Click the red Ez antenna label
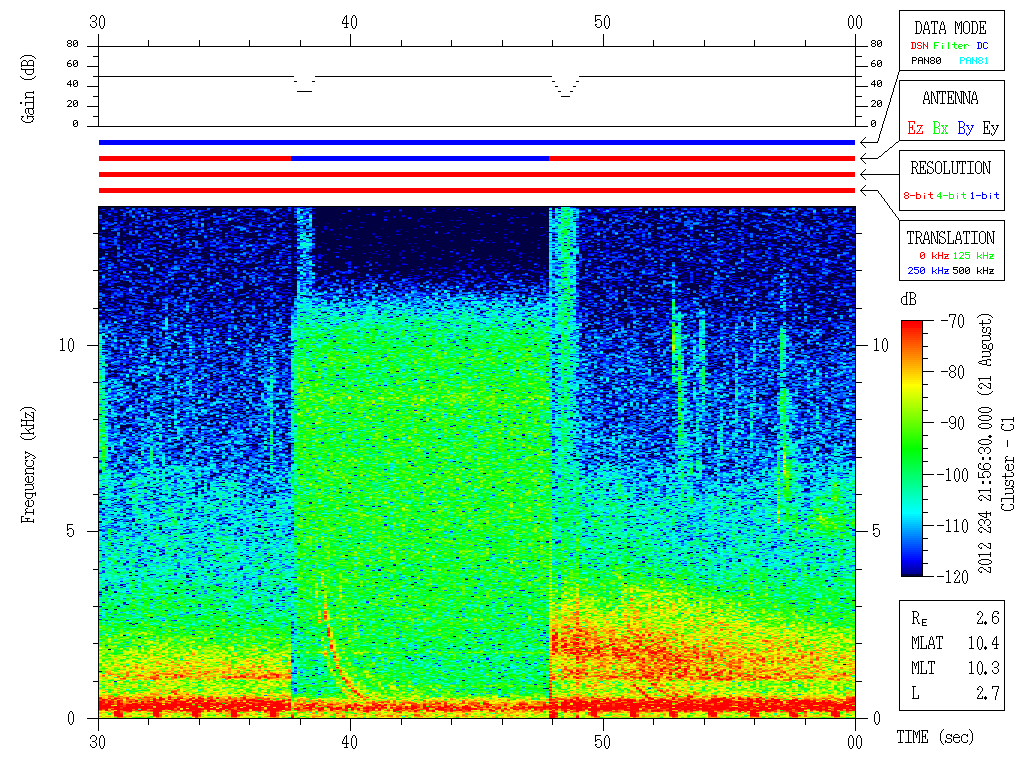The height and width of the screenshot is (768, 1024). pyautogui.click(x=915, y=128)
